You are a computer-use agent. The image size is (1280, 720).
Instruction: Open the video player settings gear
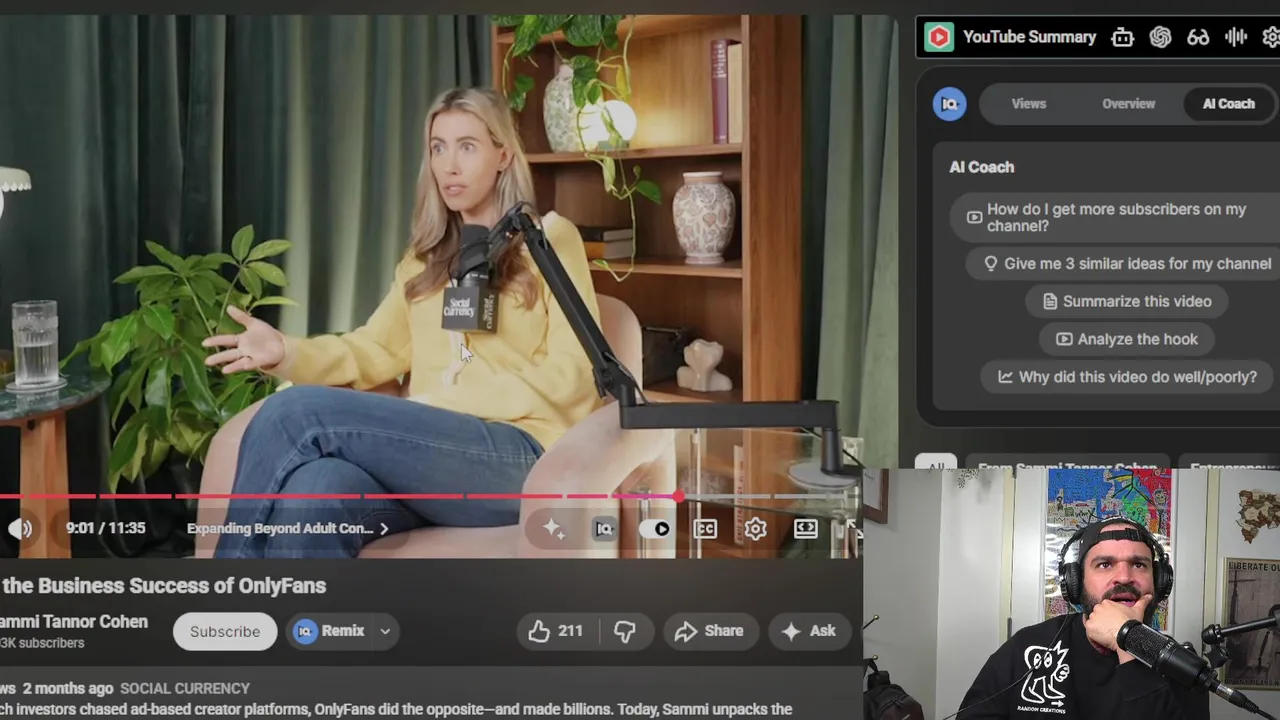[755, 529]
